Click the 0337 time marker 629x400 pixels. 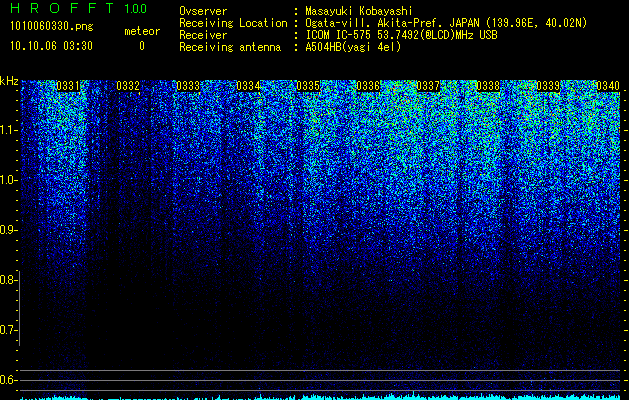[428, 86]
